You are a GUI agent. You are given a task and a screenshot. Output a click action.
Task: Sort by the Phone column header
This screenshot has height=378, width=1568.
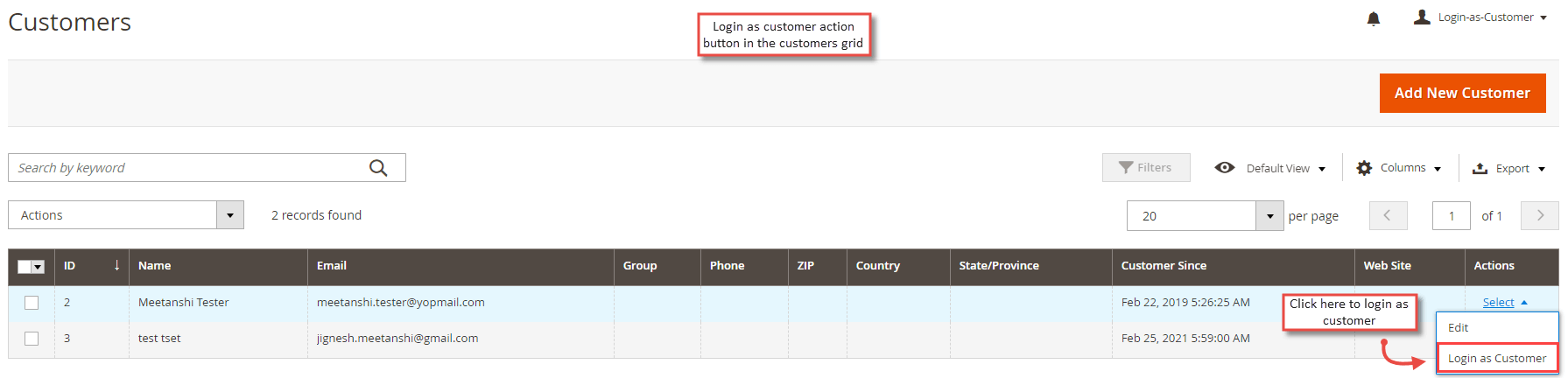click(x=744, y=266)
